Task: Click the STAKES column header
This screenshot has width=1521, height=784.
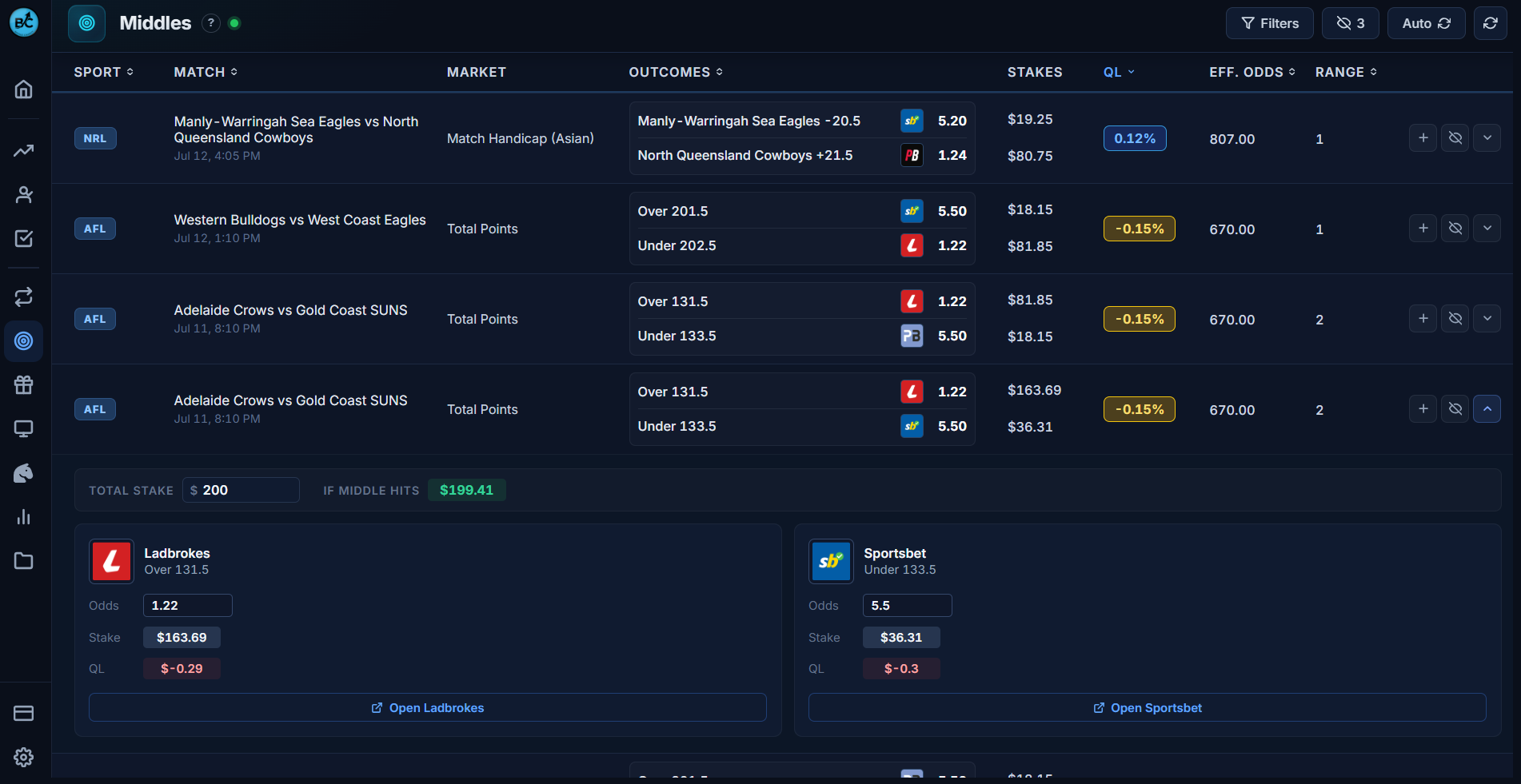Action: 1035,72
